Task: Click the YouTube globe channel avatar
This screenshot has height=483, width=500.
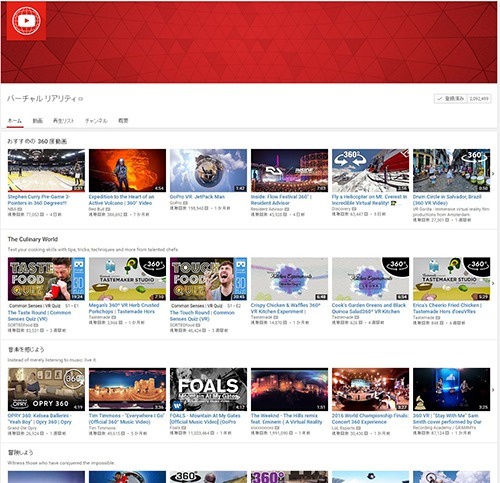Action: pos(26,21)
